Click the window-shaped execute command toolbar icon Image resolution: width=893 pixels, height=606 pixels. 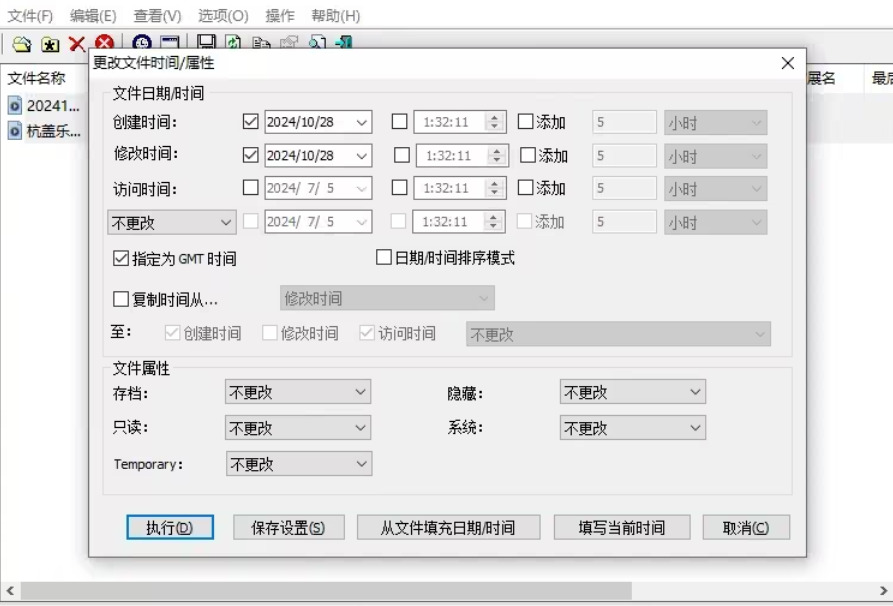tap(170, 43)
